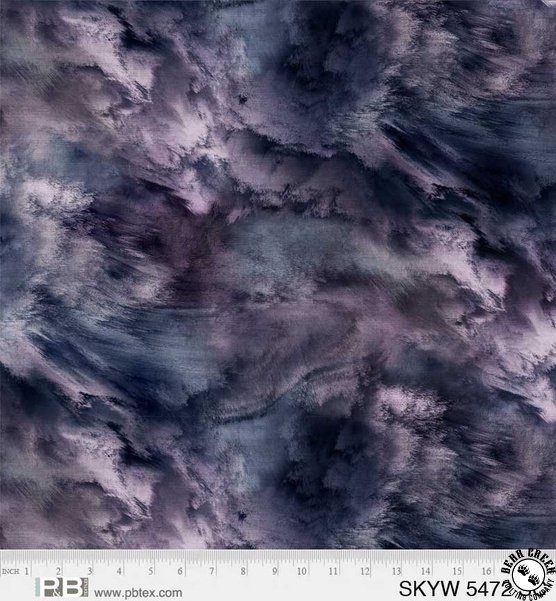Click the 4 inch mark on ruler

click(120, 571)
